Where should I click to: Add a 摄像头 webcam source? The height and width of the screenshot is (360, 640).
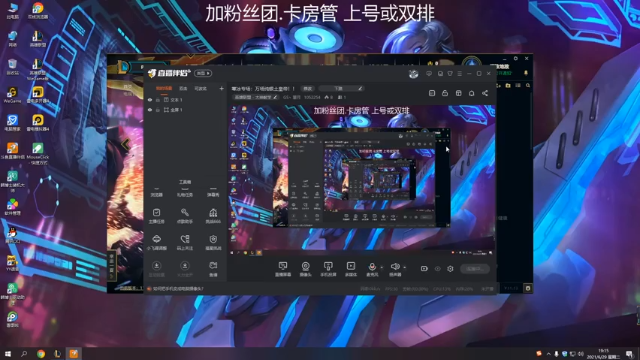point(305,269)
